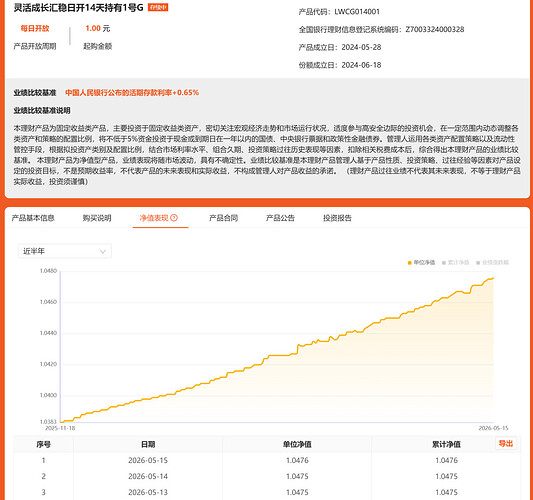Click the 2025-11-18 x-axis label
The height and width of the screenshot is (500, 533).
click(60, 428)
